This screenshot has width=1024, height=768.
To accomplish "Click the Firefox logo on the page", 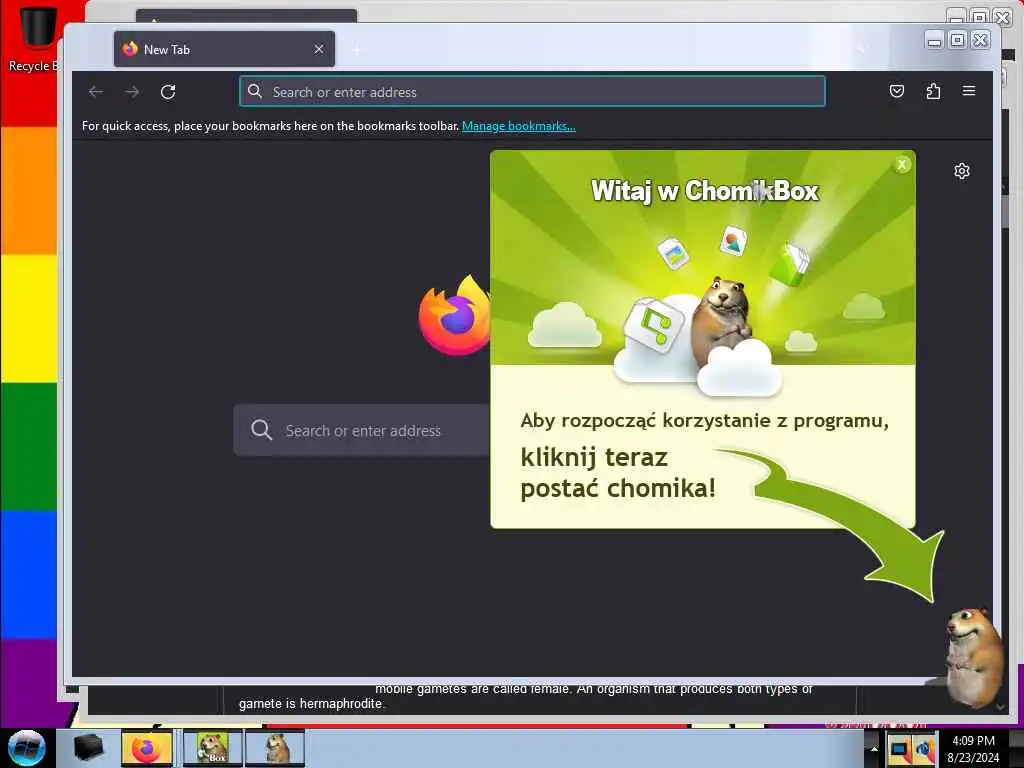I will pos(455,316).
